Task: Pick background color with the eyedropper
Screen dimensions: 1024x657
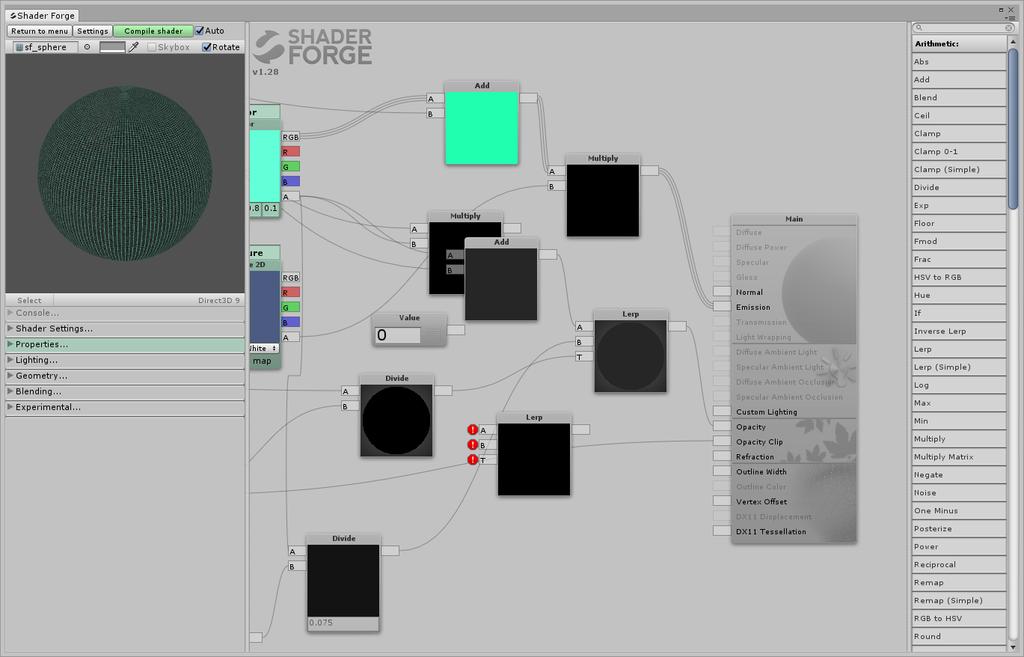Action: point(133,47)
